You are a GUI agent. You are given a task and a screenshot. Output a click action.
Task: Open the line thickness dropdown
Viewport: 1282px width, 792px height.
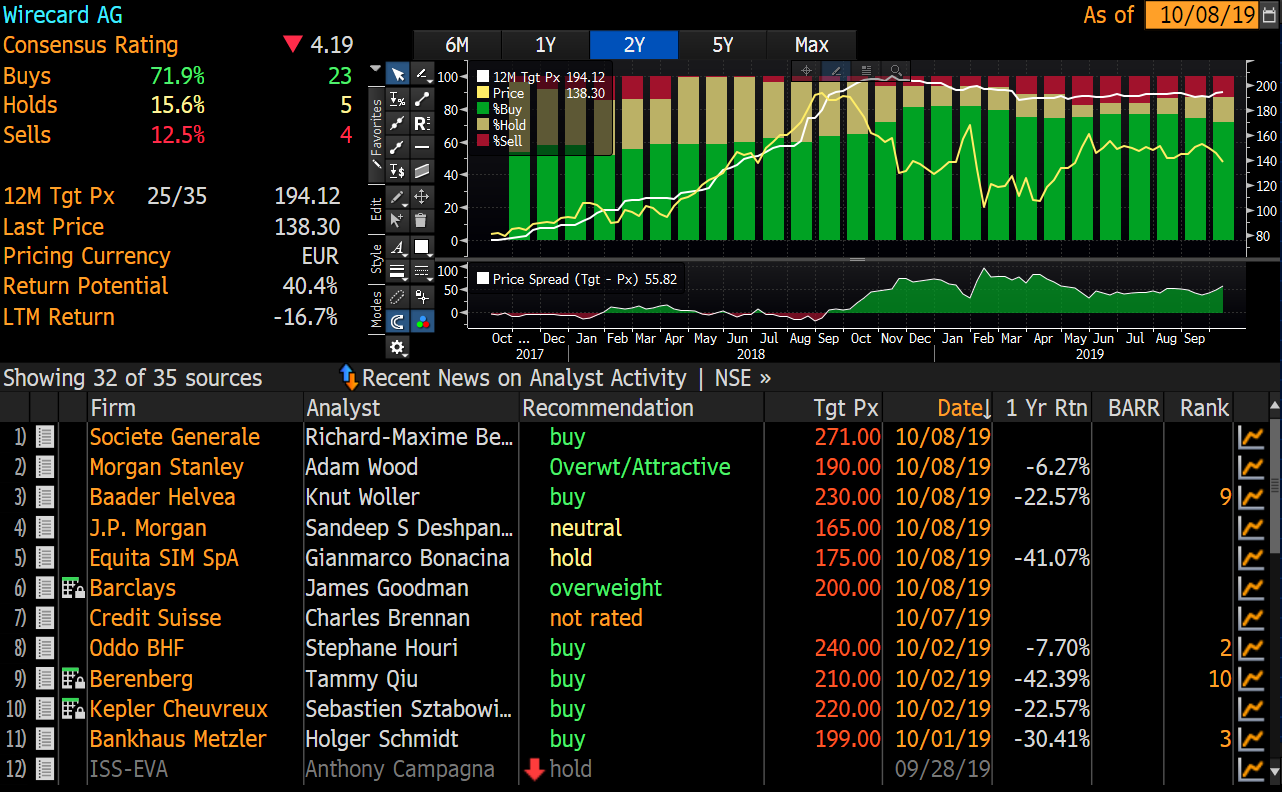pyautogui.click(x=397, y=270)
